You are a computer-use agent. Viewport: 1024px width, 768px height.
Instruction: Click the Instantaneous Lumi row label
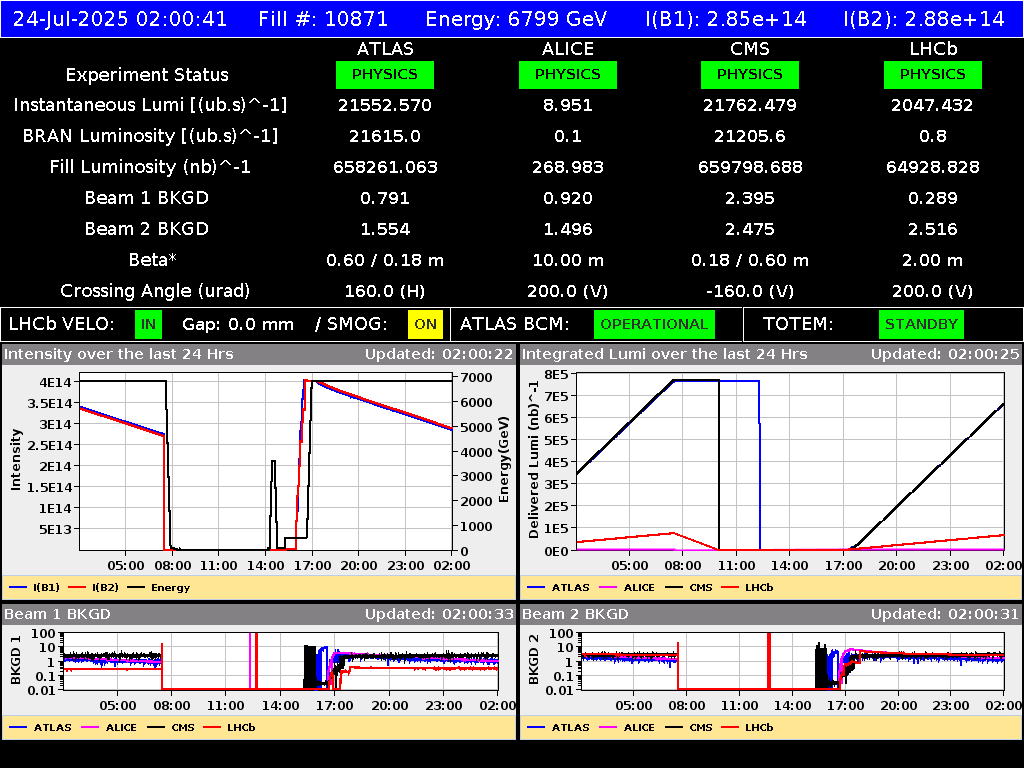(x=150, y=105)
